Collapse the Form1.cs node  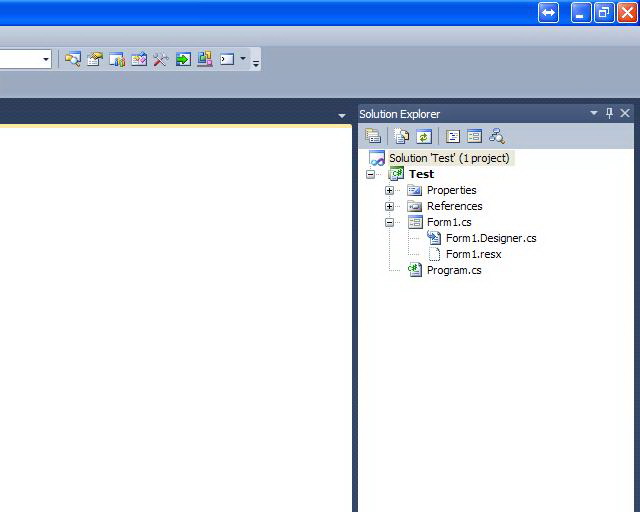[x=389, y=222]
